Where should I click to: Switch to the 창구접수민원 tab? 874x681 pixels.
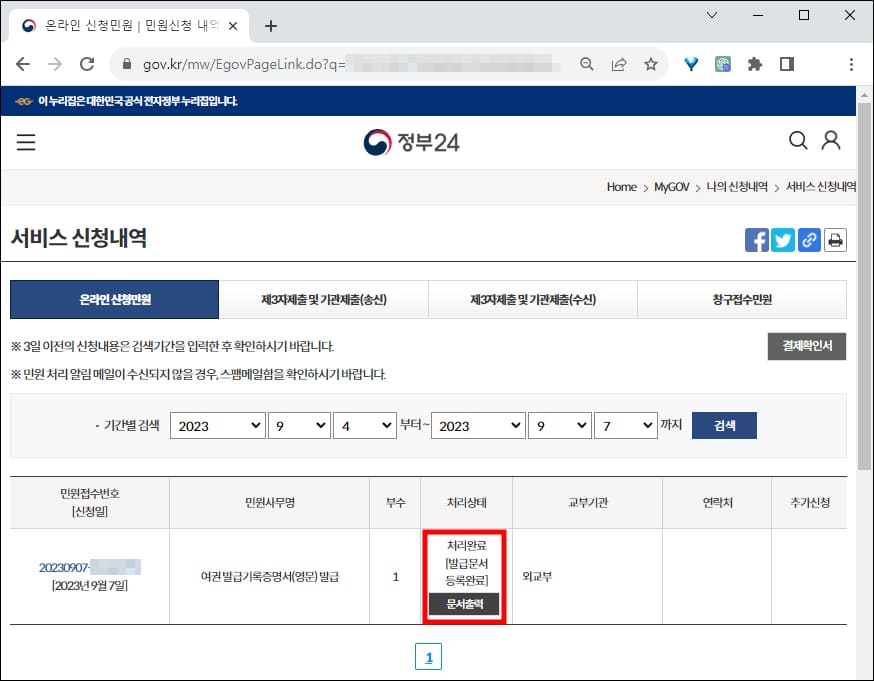point(743,299)
